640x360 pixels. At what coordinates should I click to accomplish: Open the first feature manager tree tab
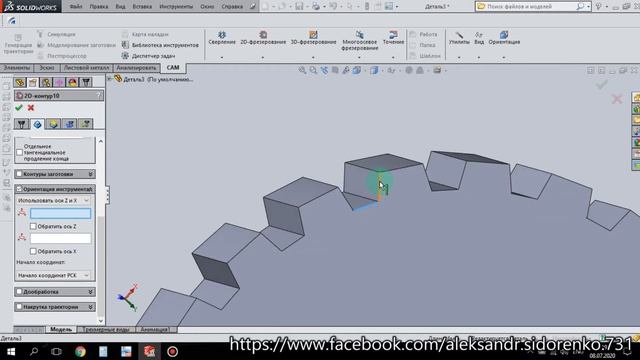click(20, 82)
